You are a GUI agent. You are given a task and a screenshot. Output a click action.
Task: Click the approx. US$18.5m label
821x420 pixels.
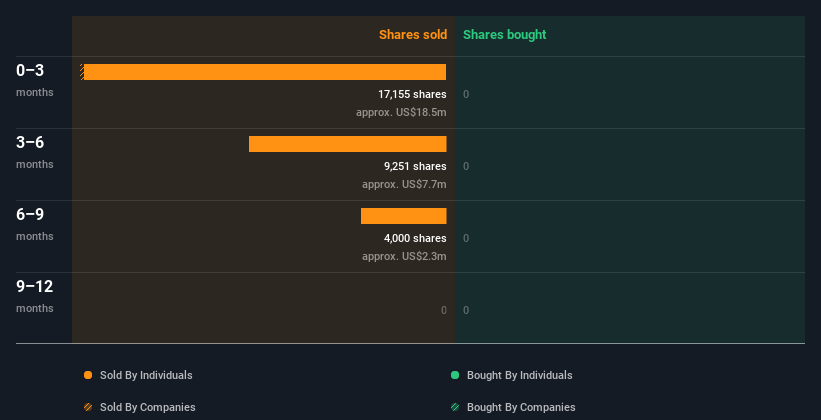tap(401, 112)
